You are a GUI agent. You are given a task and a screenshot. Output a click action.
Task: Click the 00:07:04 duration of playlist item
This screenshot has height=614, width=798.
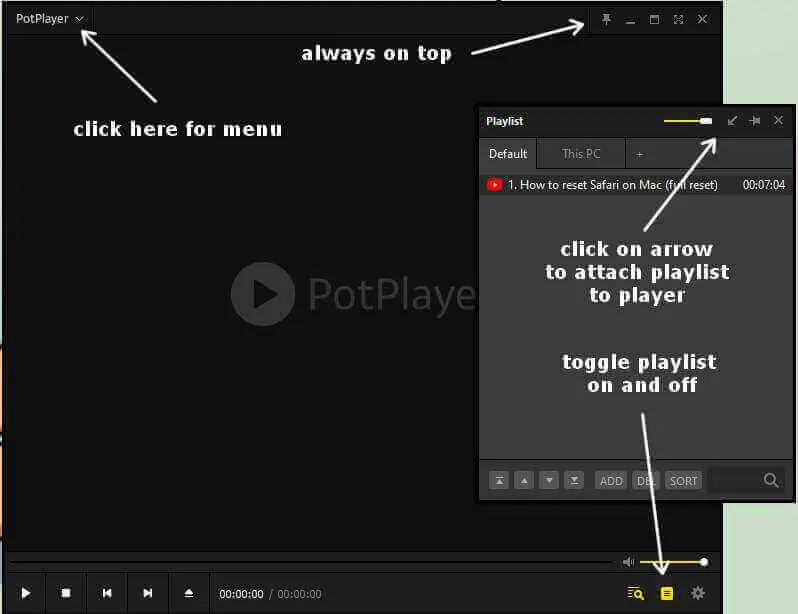pos(763,185)
